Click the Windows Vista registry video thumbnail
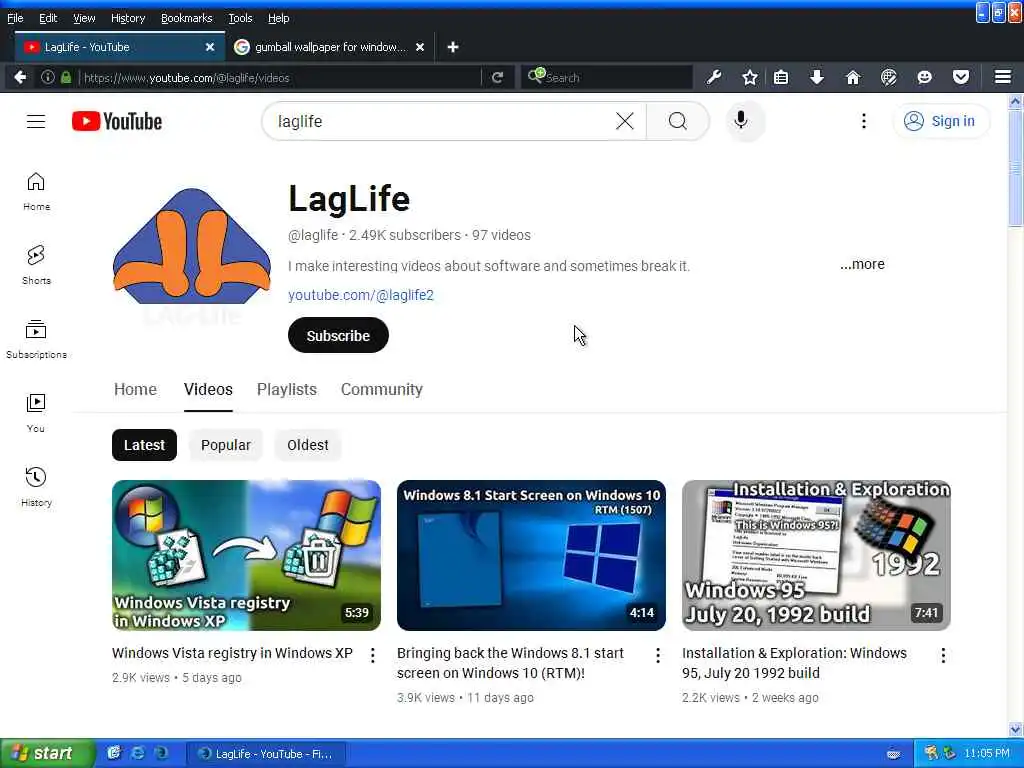The image size is (1024, 768). point(246,556)
